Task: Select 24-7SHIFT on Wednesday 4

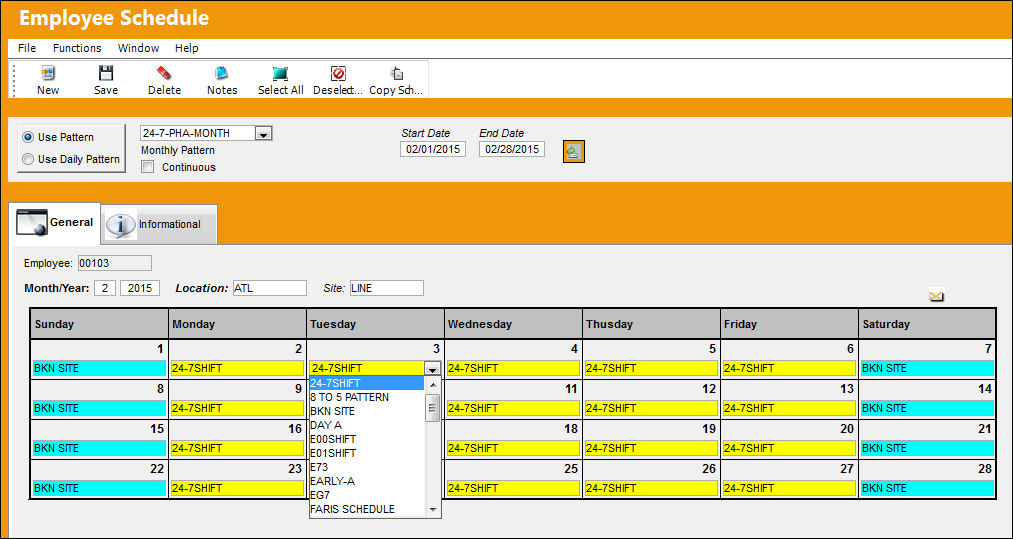Action: click(514, 368)
